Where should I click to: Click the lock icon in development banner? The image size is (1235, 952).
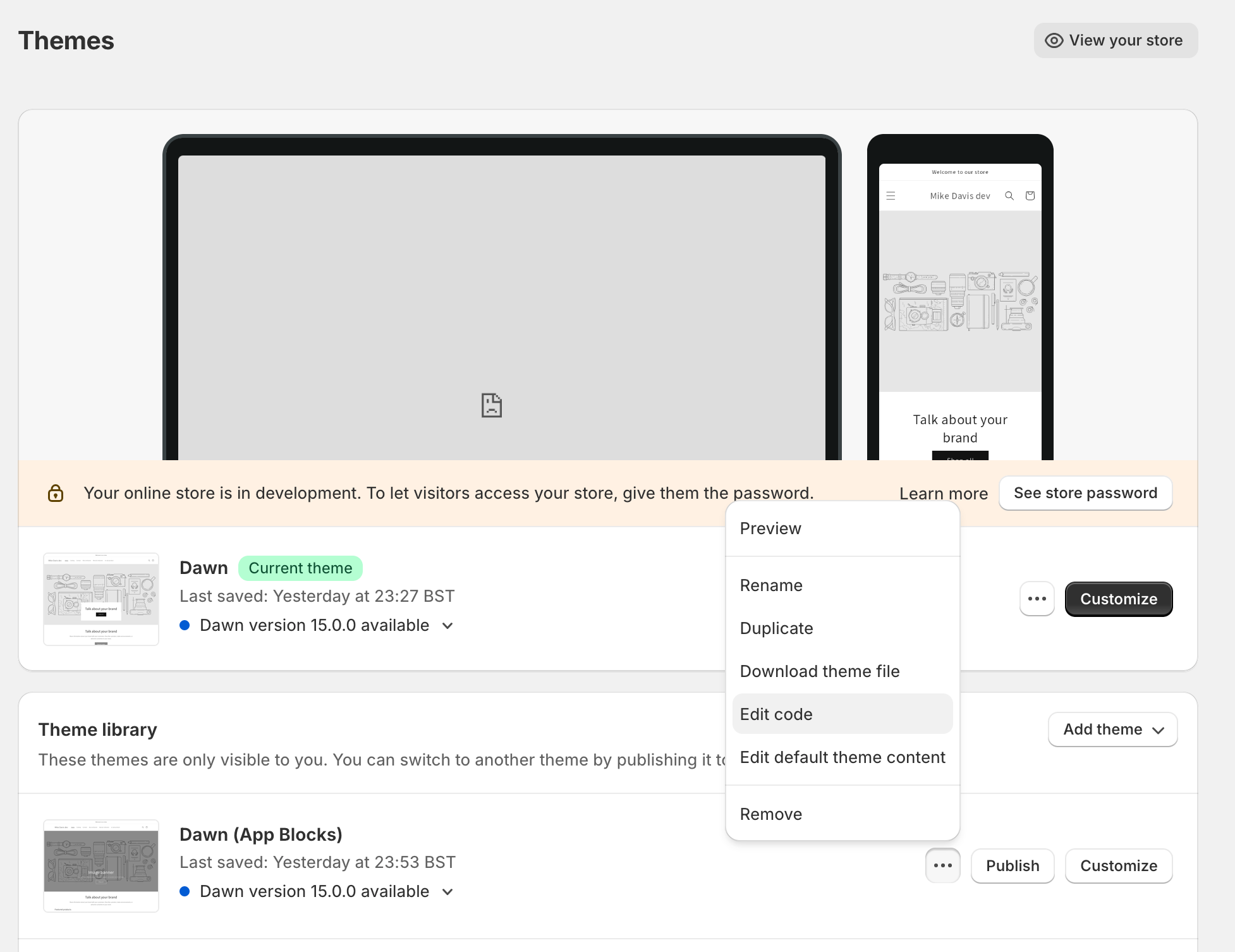click(x=56, y=493)
